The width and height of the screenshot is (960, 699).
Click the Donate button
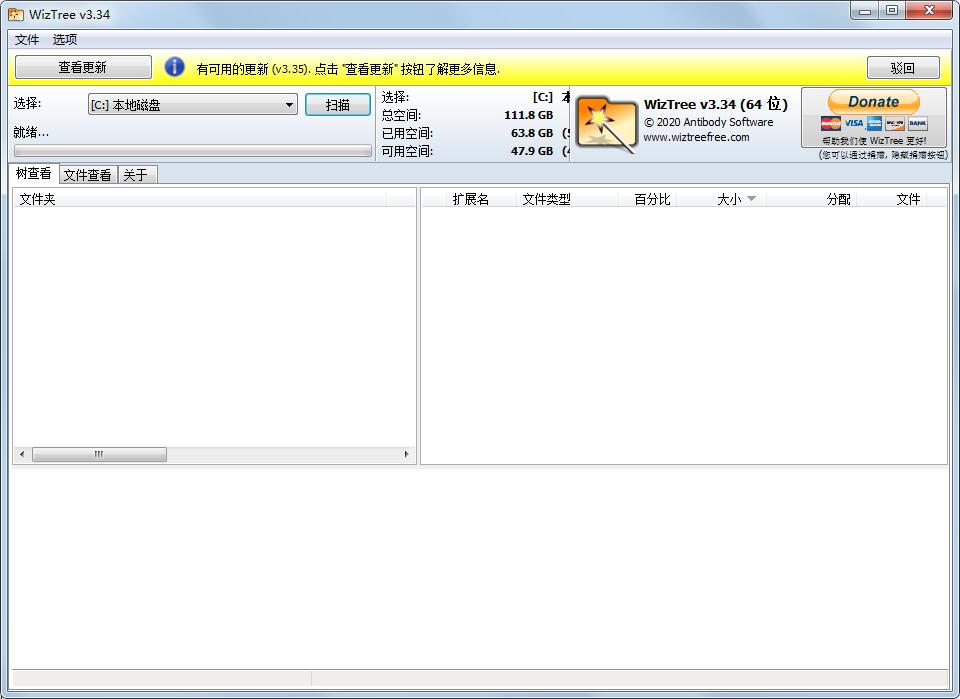(873, 102)
